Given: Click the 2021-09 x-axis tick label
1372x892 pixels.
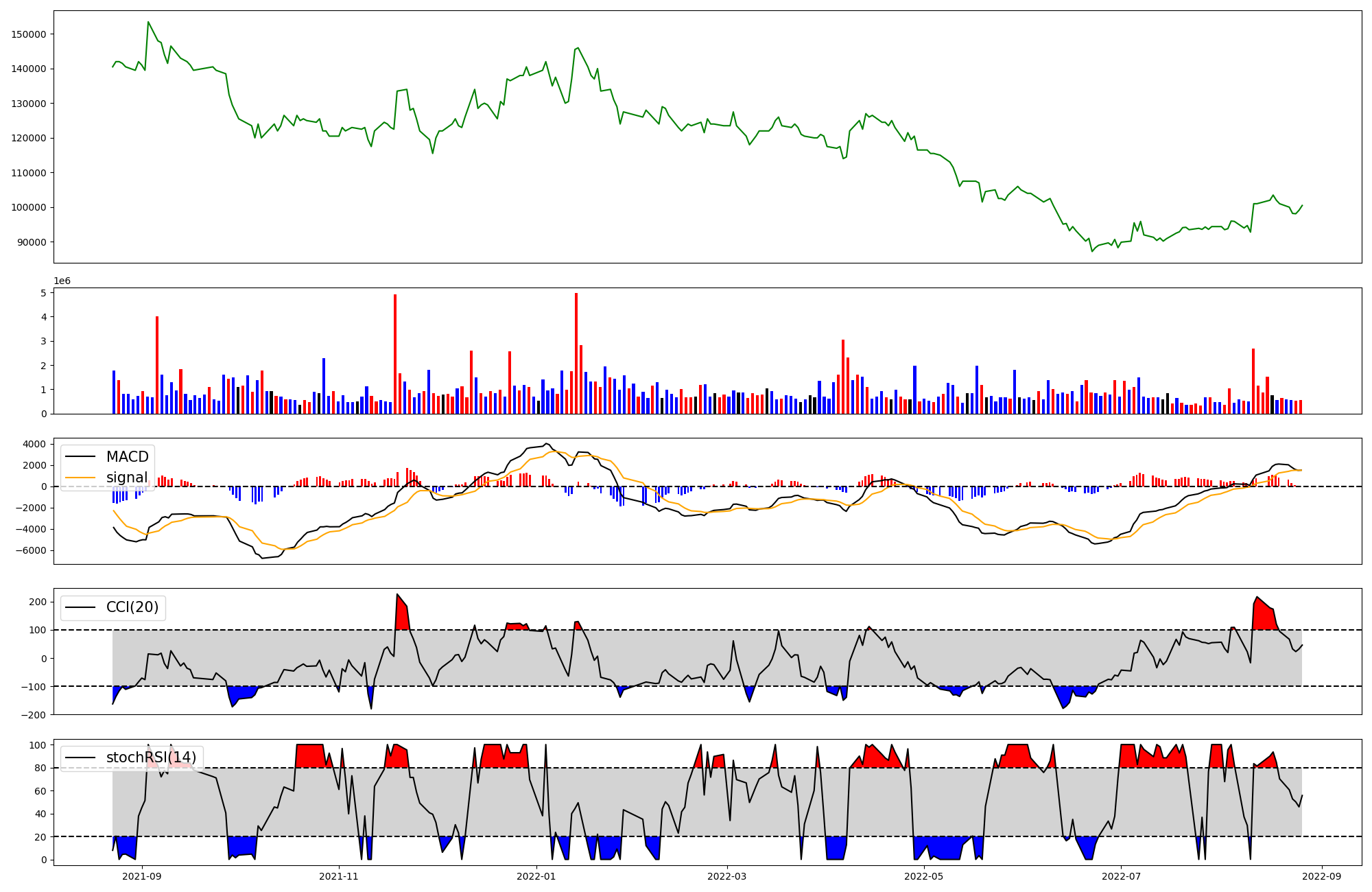Looking at the screenshot, I should 142,876.
